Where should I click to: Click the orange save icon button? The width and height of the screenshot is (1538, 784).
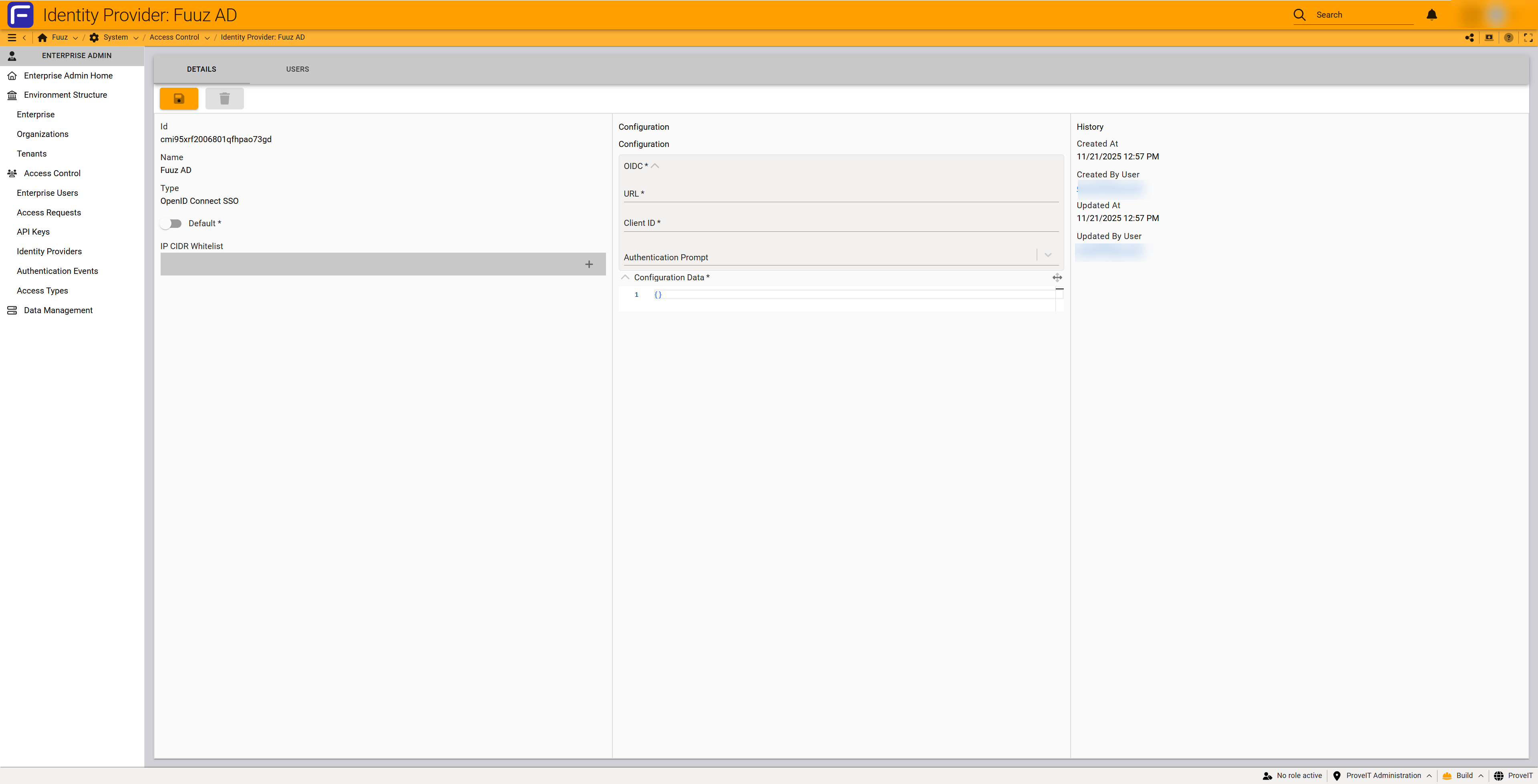[179, 99]
